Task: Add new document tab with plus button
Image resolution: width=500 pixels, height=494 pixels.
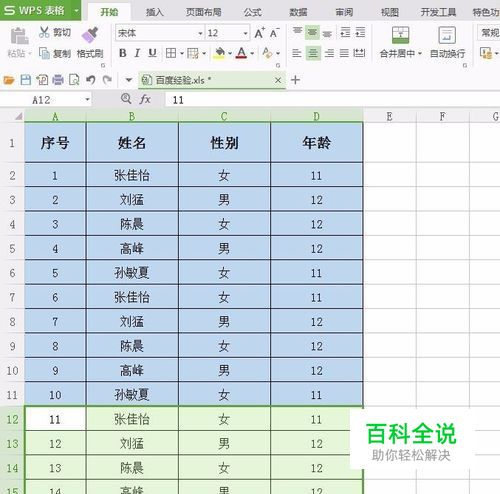Action: (295, 80)
